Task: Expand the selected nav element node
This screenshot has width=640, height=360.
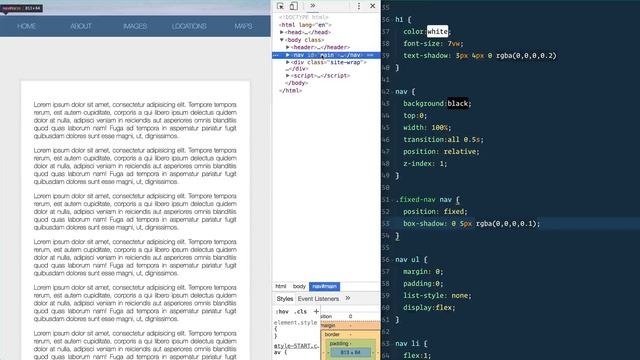Action: click(x=288, y=55)
